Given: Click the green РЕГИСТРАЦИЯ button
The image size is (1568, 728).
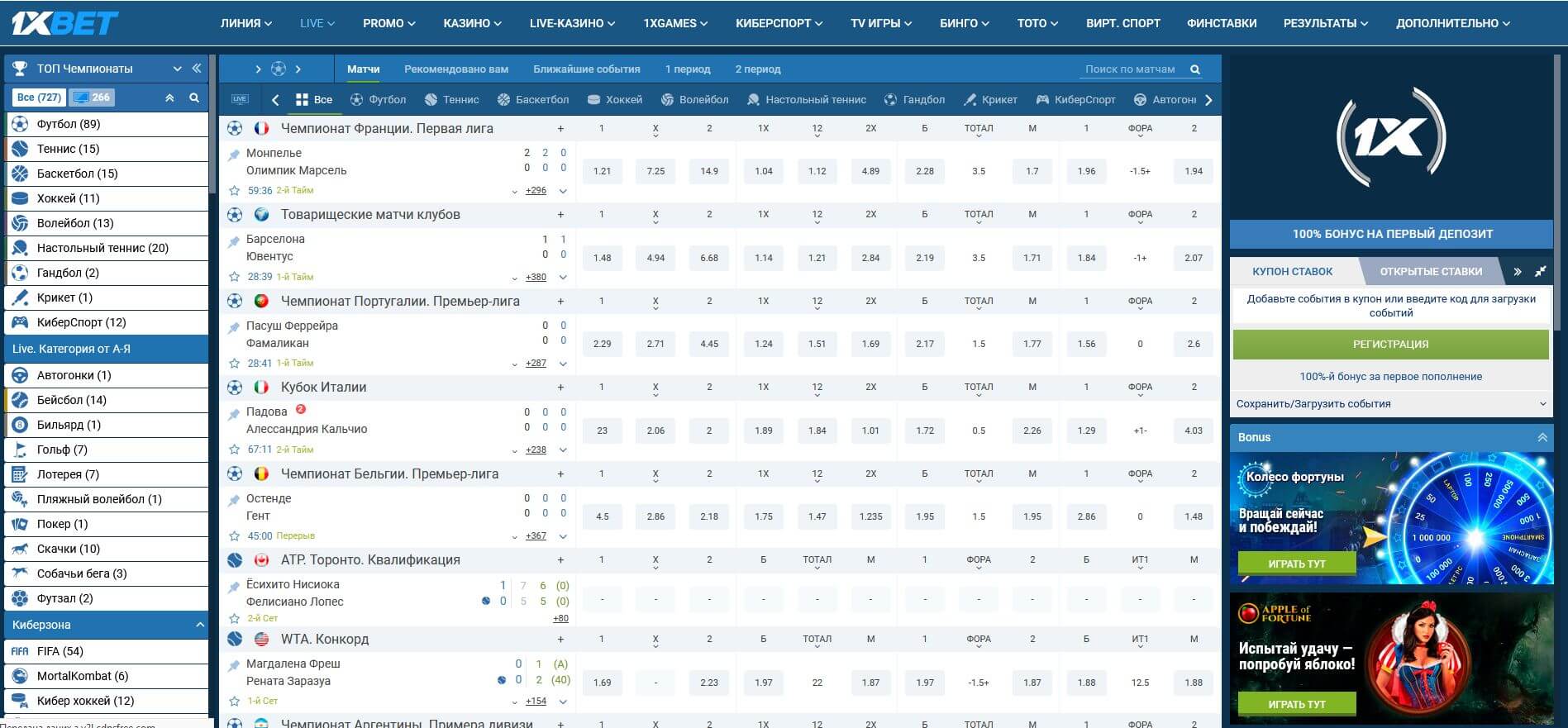Looking at the screenshot, I should (1390, 344).
